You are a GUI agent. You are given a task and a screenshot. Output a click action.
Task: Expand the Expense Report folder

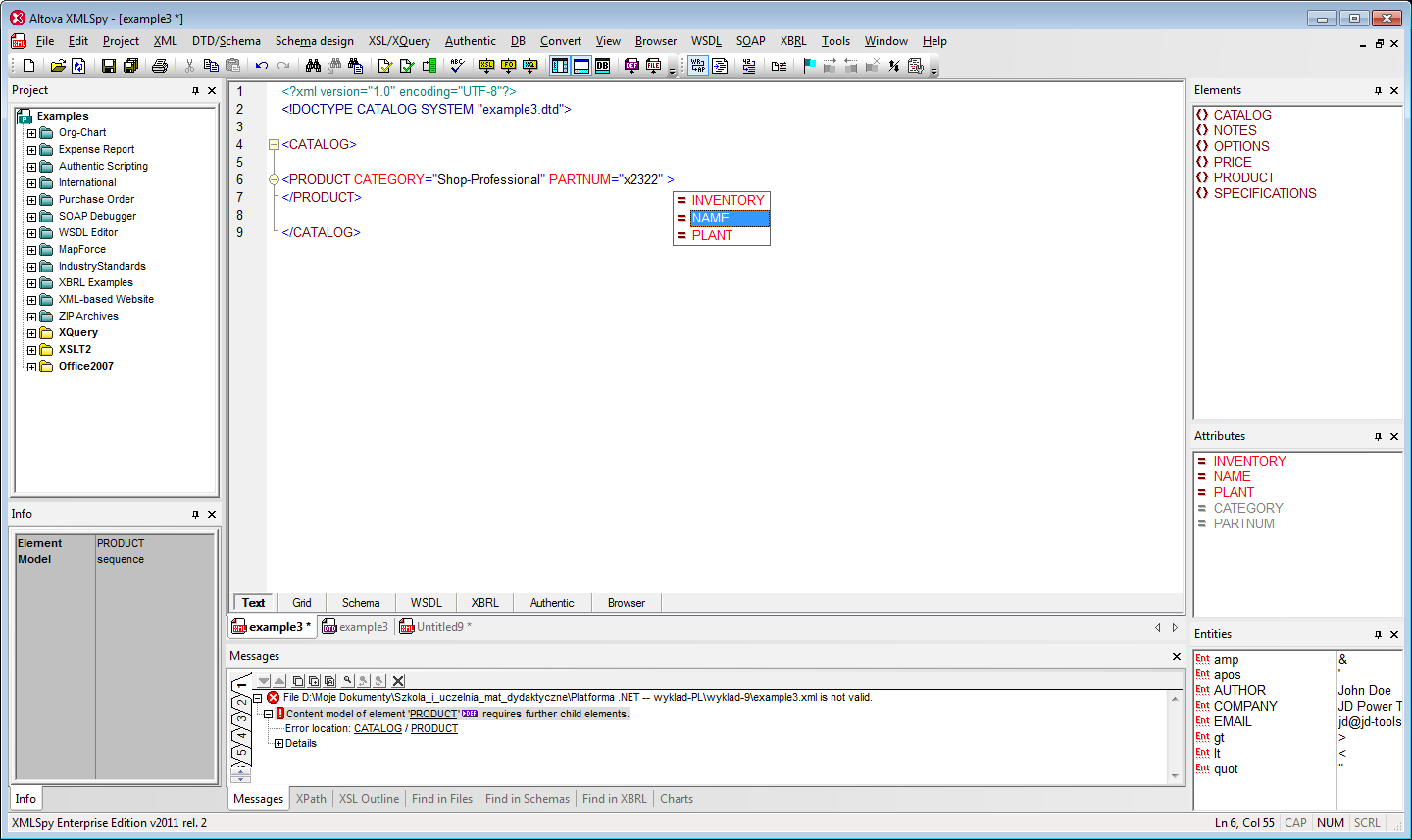pyautogui.click(x=31, y=150)
